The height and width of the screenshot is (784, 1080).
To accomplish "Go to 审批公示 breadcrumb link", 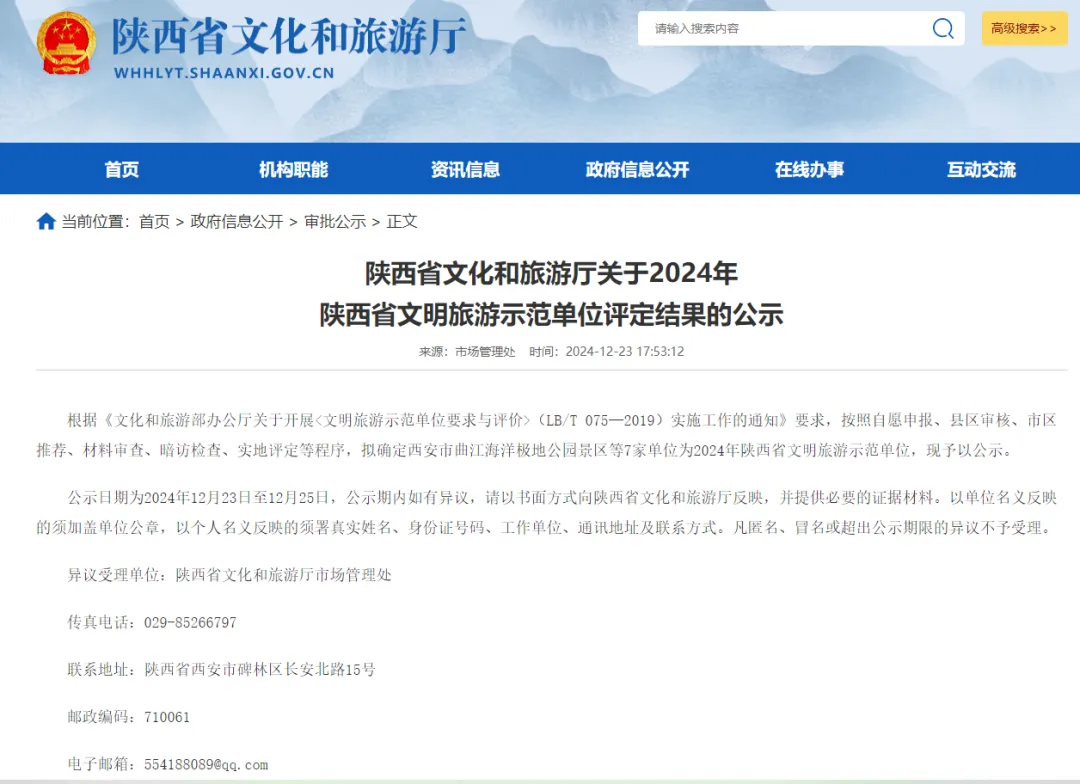I will (x=335, y=221).
